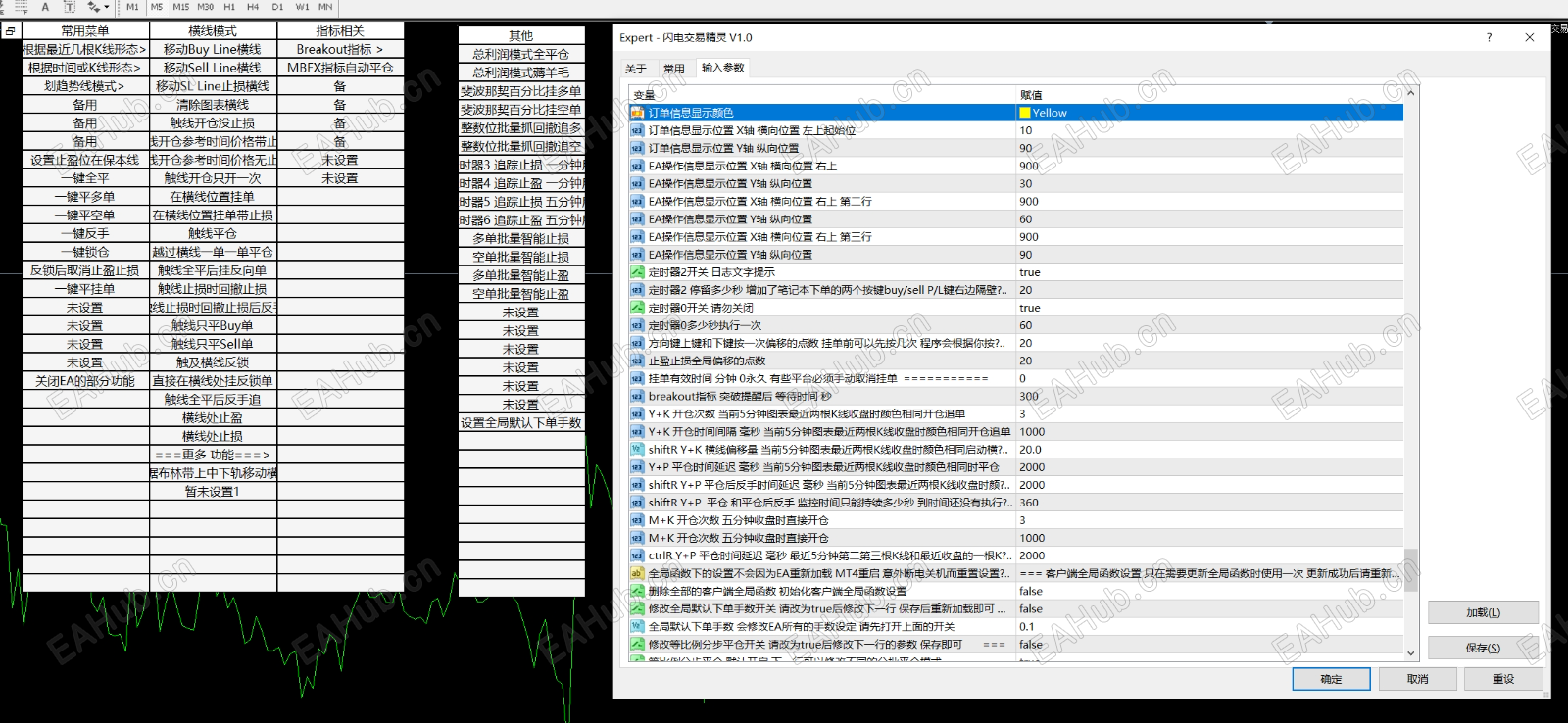Click the help question mark in Expert dialog

(x=1489, y=37)
